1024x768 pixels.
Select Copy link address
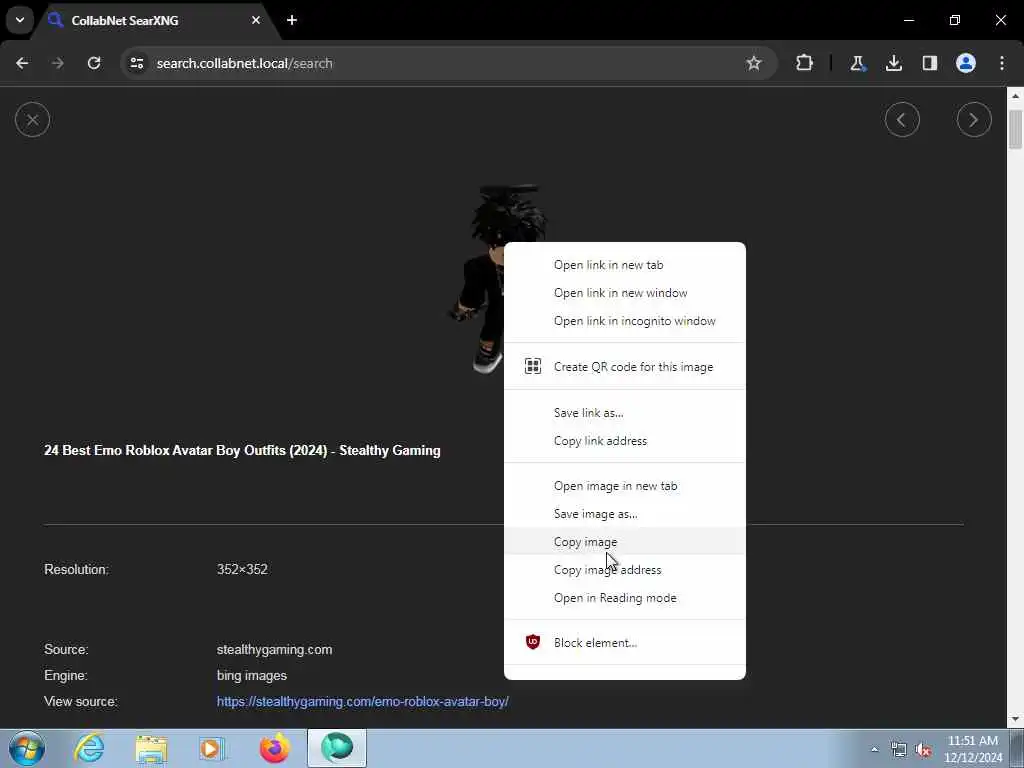click(625, 441)
